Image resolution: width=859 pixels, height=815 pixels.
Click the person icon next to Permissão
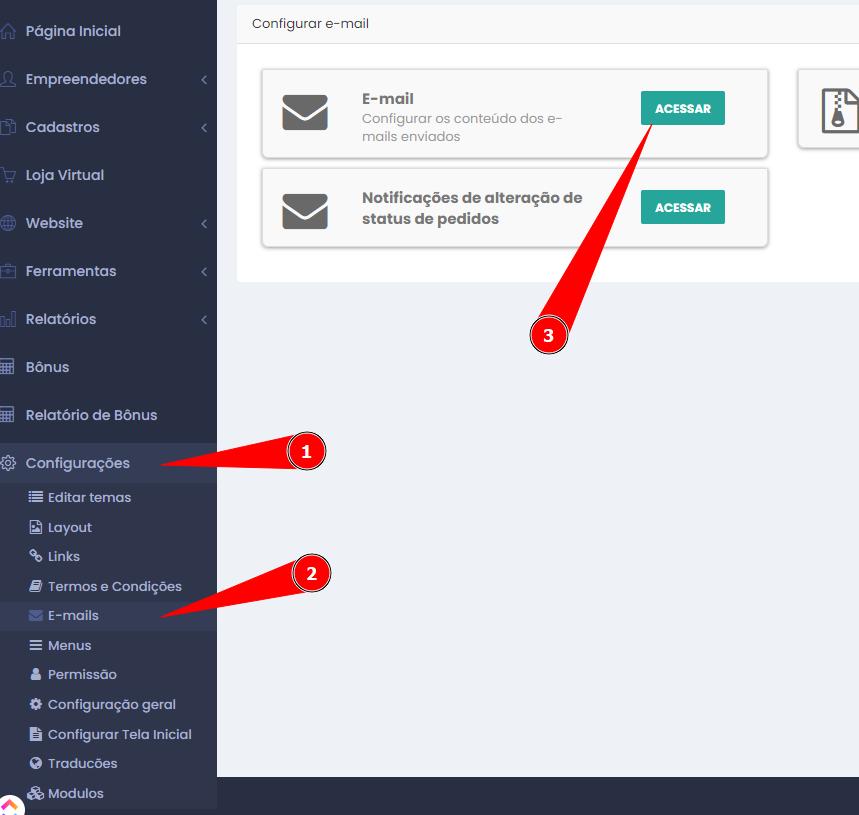coord(36,674)
